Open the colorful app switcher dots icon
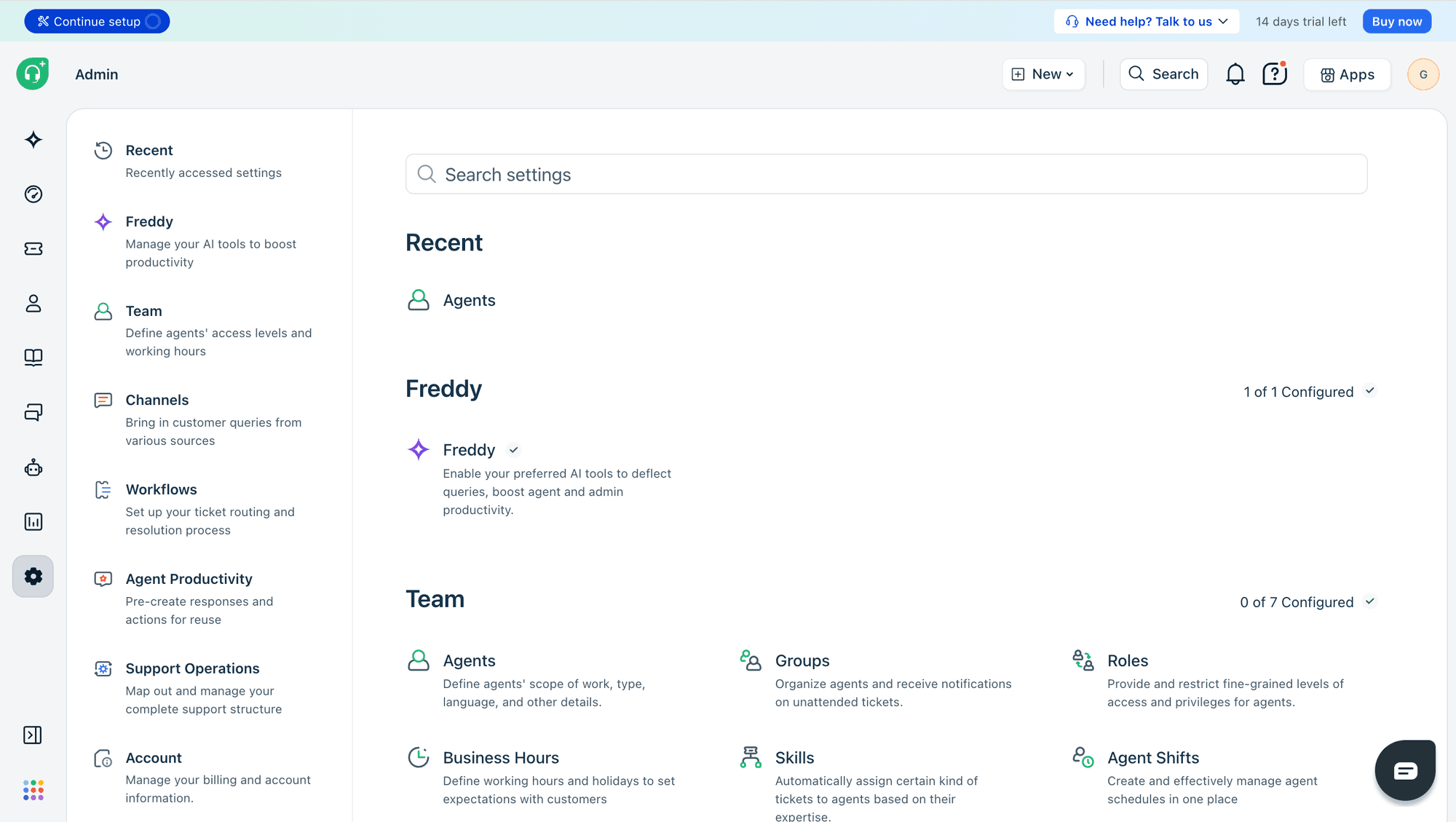This screenshot has height=822, width=1456. click(33, 790)
